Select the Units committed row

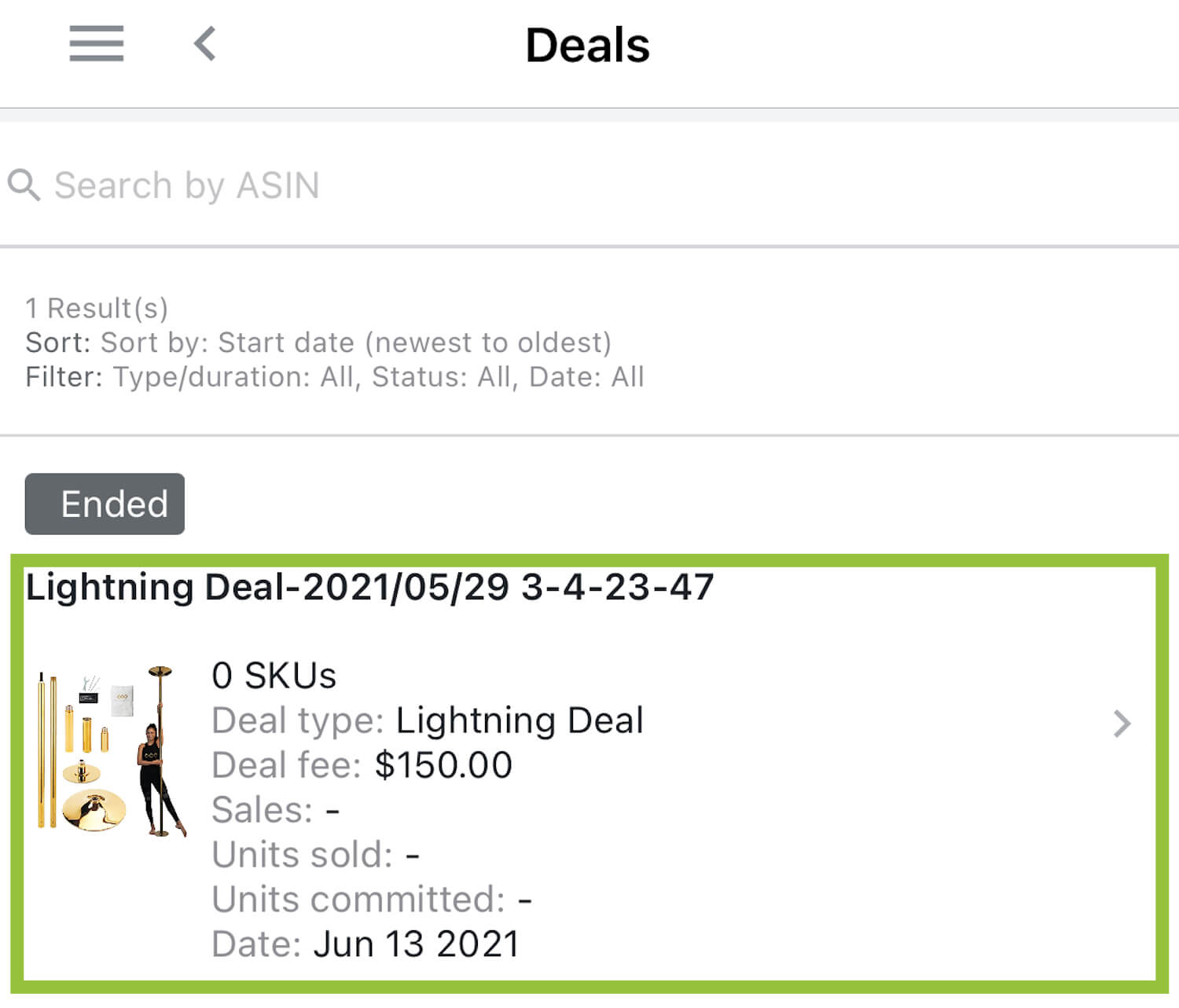pyautogui.click(x=371, y=900)
